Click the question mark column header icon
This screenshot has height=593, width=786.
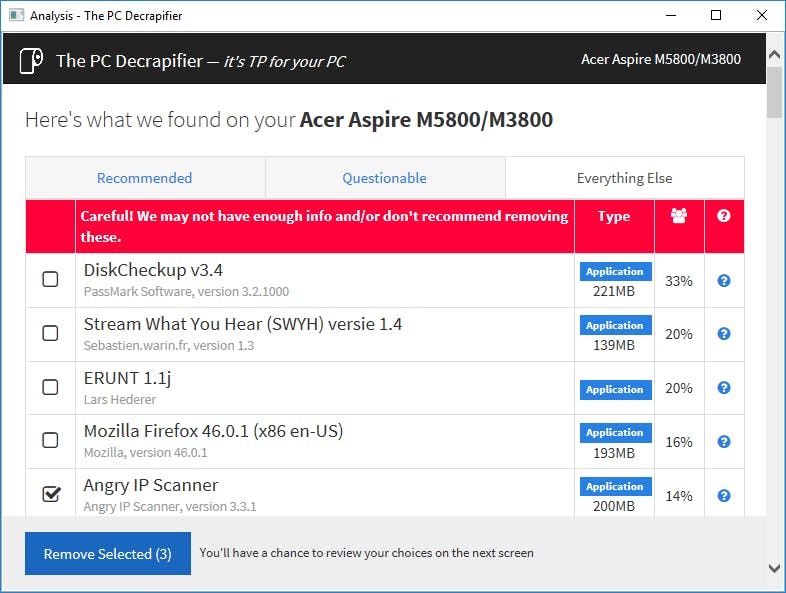click(x=724, y=216)
